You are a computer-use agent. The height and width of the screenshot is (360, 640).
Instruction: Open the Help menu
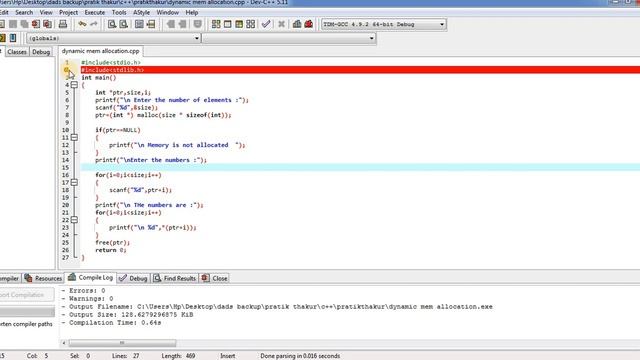coord(191,13)
